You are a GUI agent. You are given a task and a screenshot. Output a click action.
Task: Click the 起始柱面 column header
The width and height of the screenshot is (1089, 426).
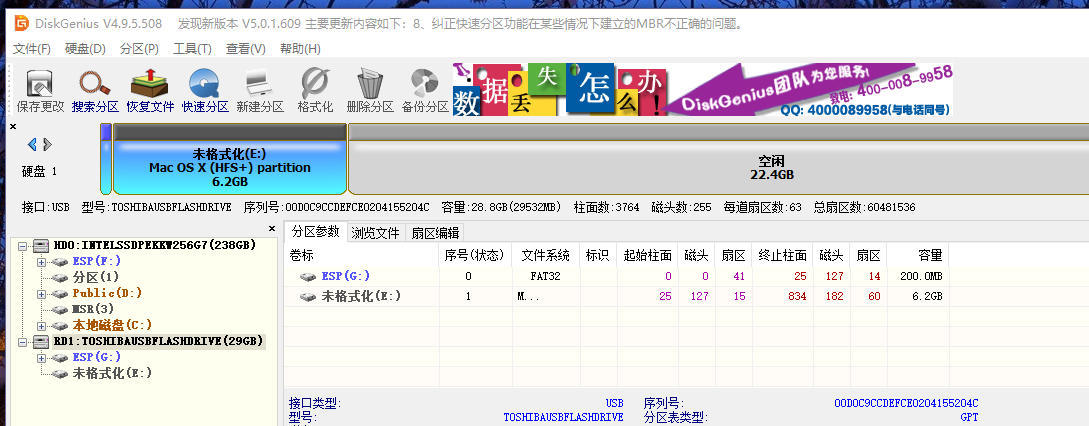pos(647,256)
